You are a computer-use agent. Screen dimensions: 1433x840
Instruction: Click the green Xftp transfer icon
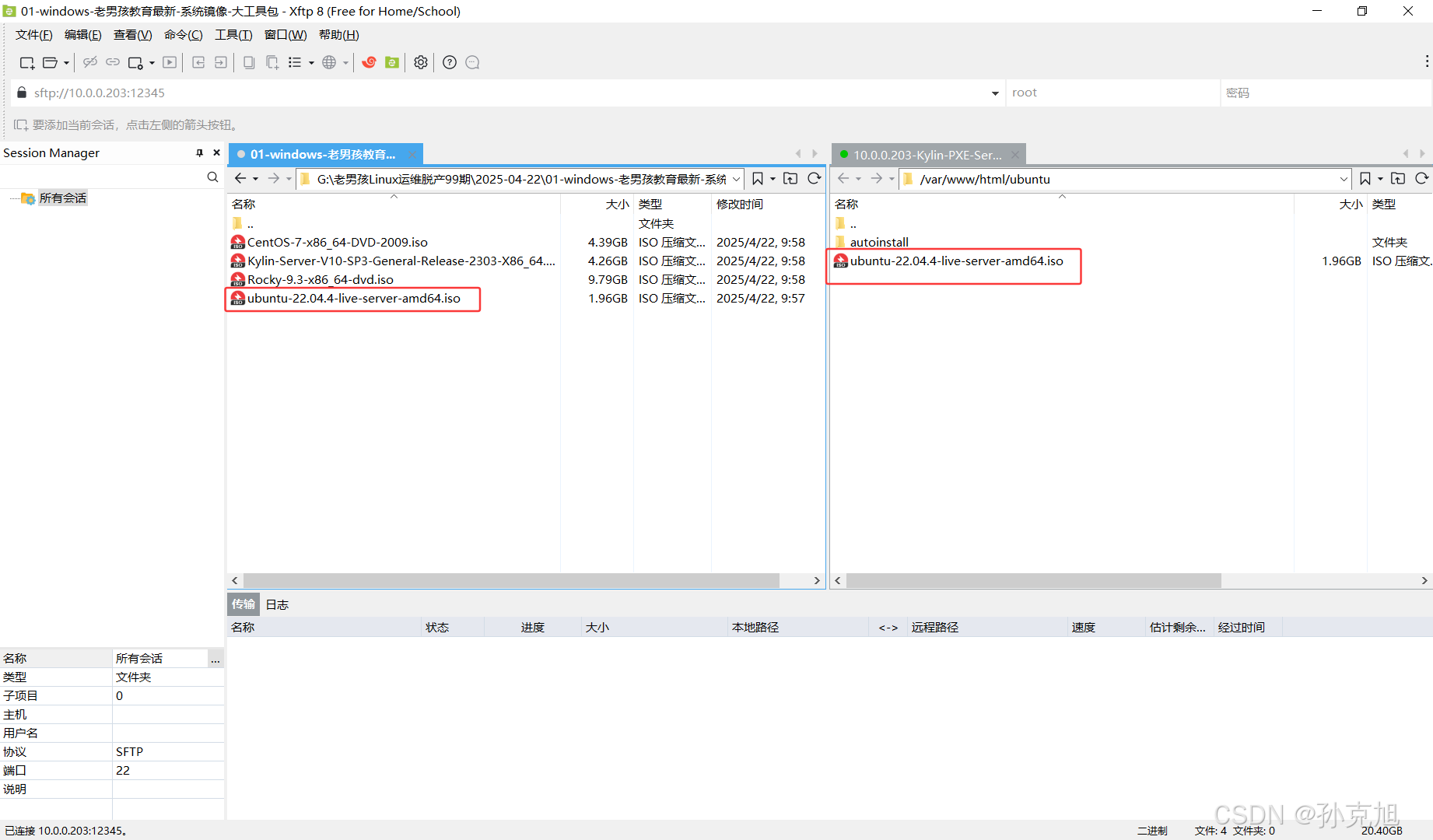[392, 62]
